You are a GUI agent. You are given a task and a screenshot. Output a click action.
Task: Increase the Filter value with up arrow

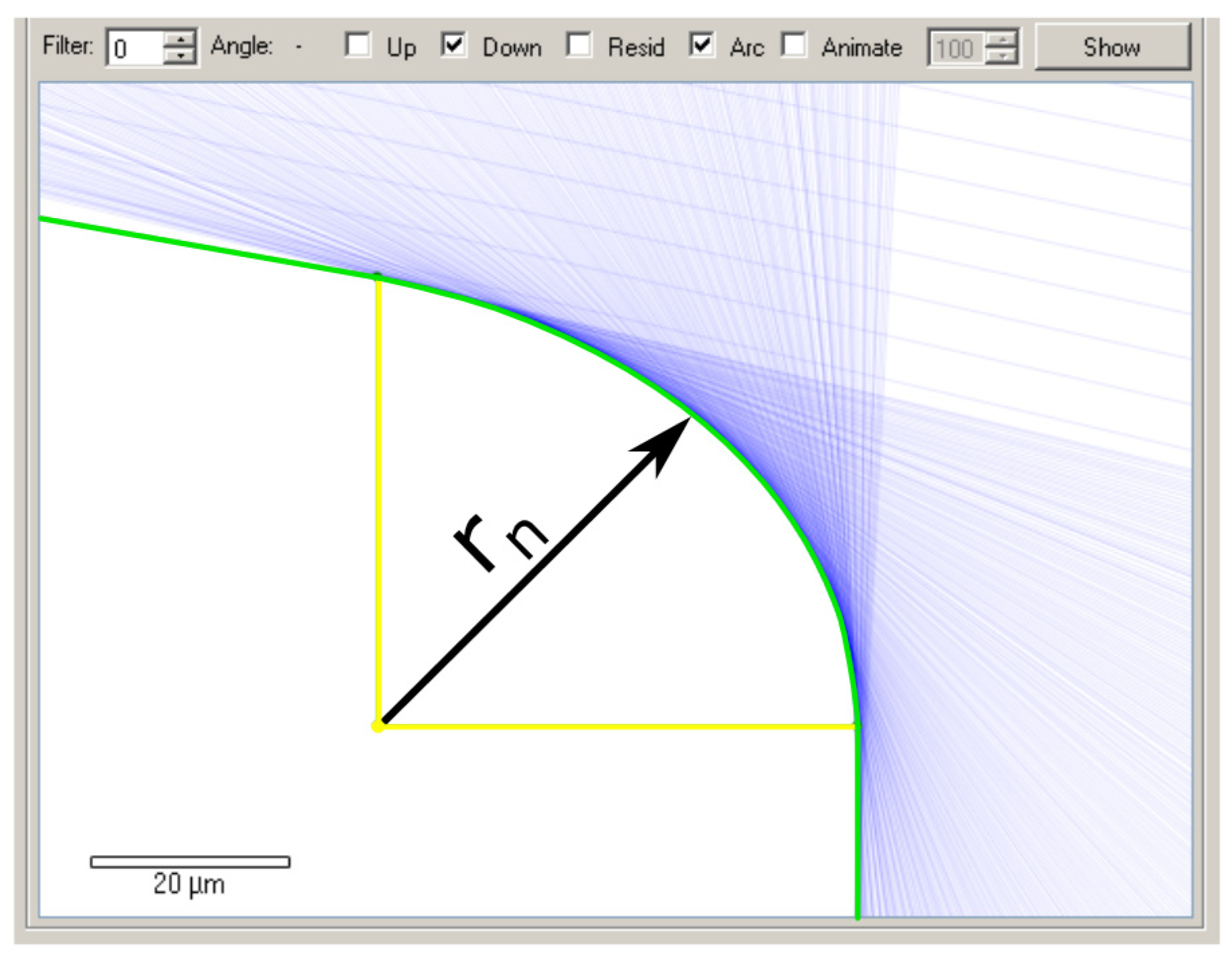tap(180, 40)
